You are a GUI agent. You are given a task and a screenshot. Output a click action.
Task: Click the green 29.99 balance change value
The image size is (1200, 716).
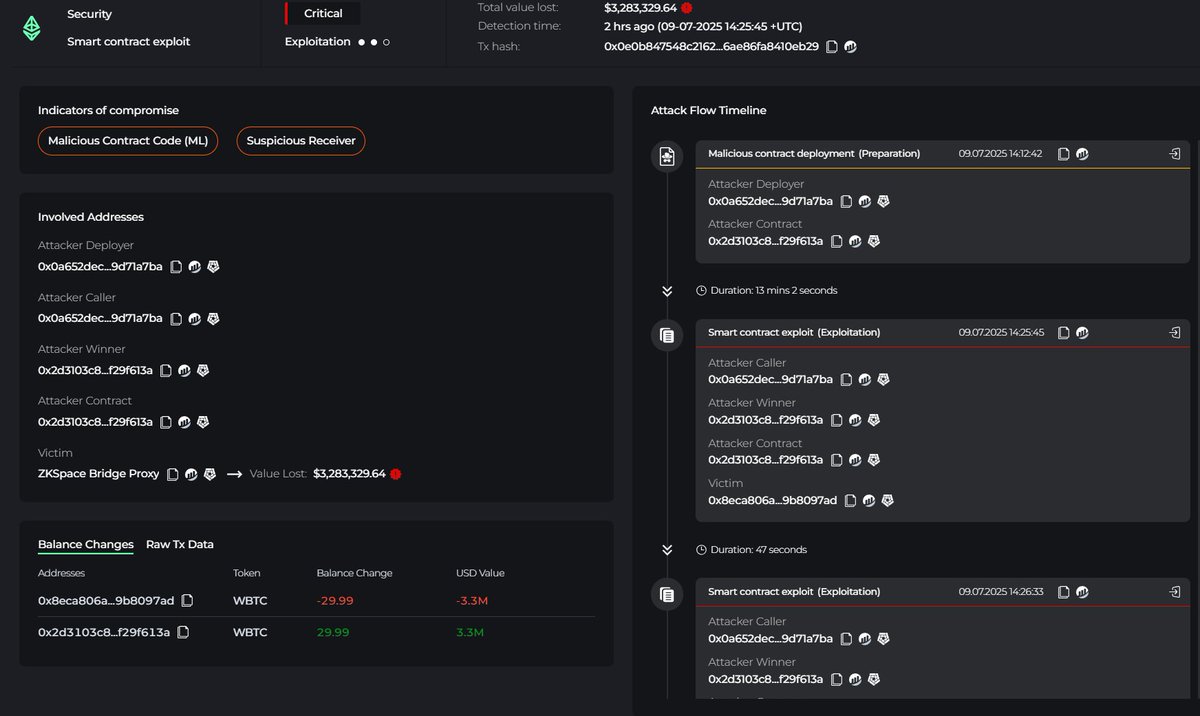[x=333, y=632]
